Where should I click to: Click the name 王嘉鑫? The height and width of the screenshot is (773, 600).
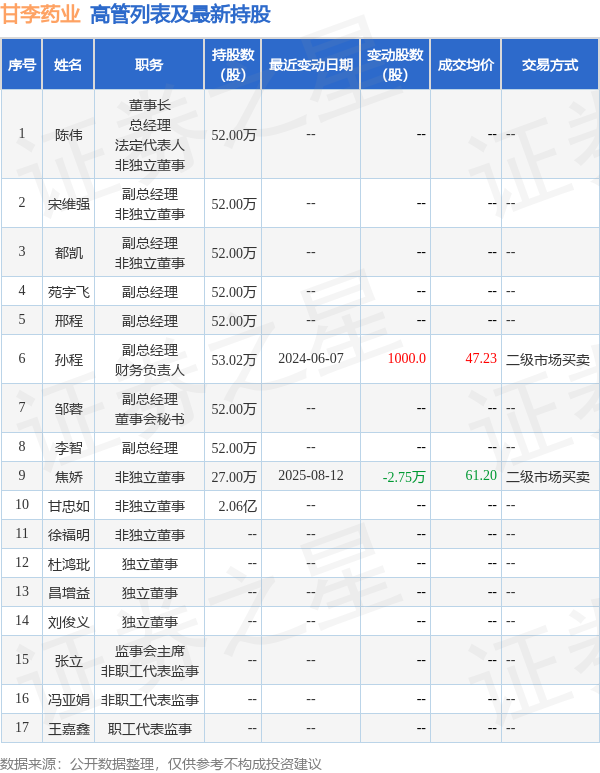click(x=69, y=729)
